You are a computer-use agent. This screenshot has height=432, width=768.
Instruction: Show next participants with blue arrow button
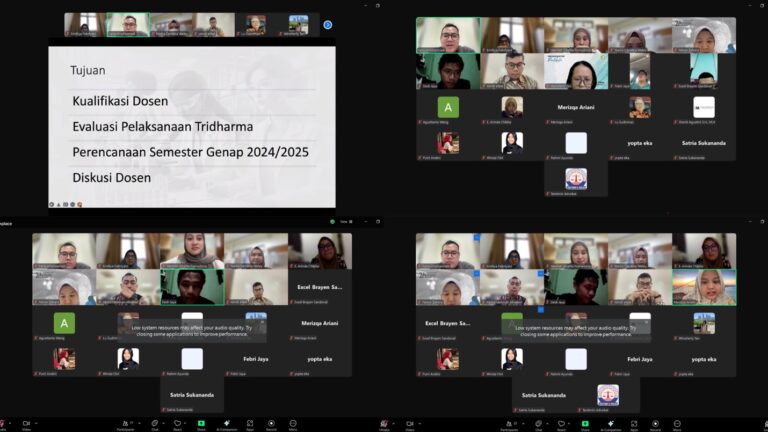(328, 24)
